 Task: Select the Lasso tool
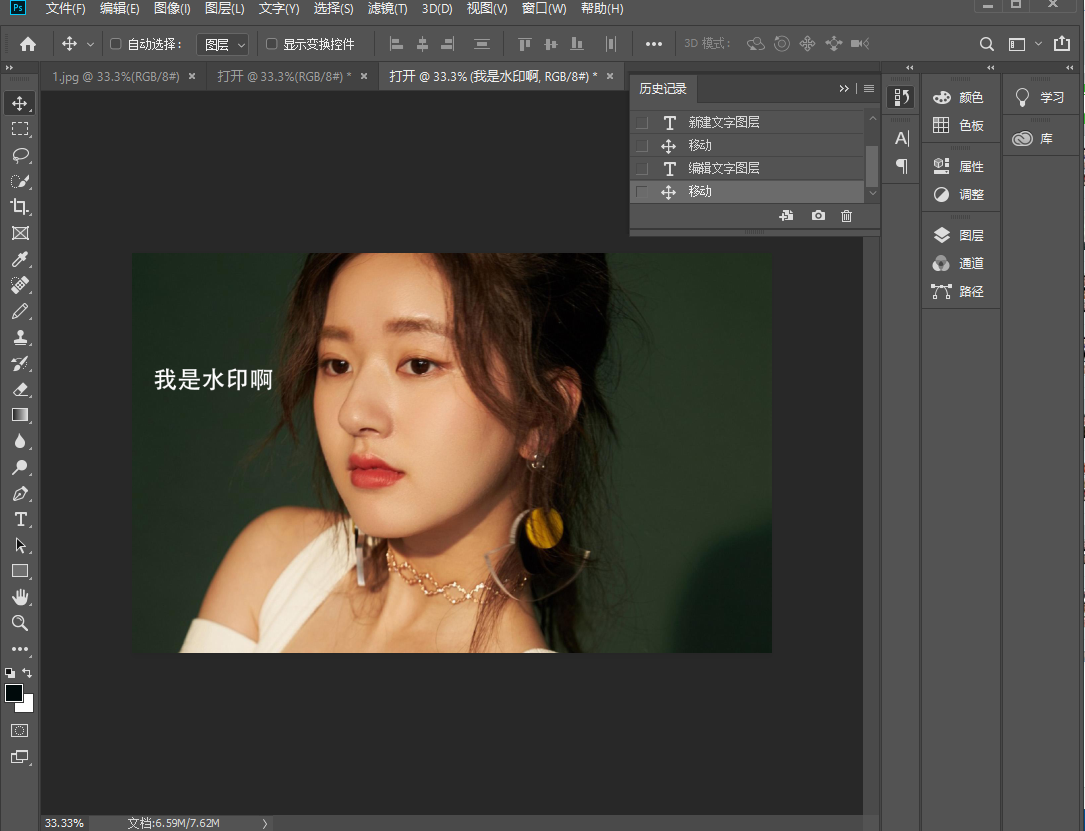(x=20, y=155)
